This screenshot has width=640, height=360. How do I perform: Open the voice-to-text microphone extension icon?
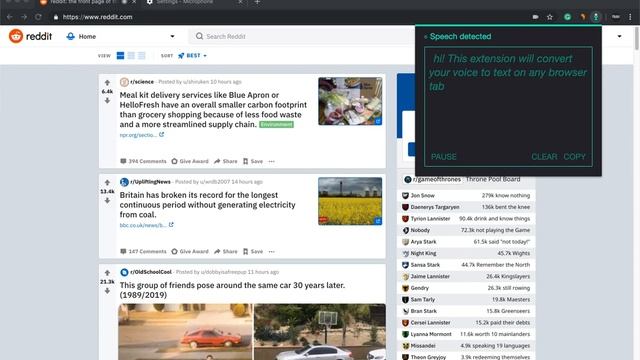click(596, 17)
